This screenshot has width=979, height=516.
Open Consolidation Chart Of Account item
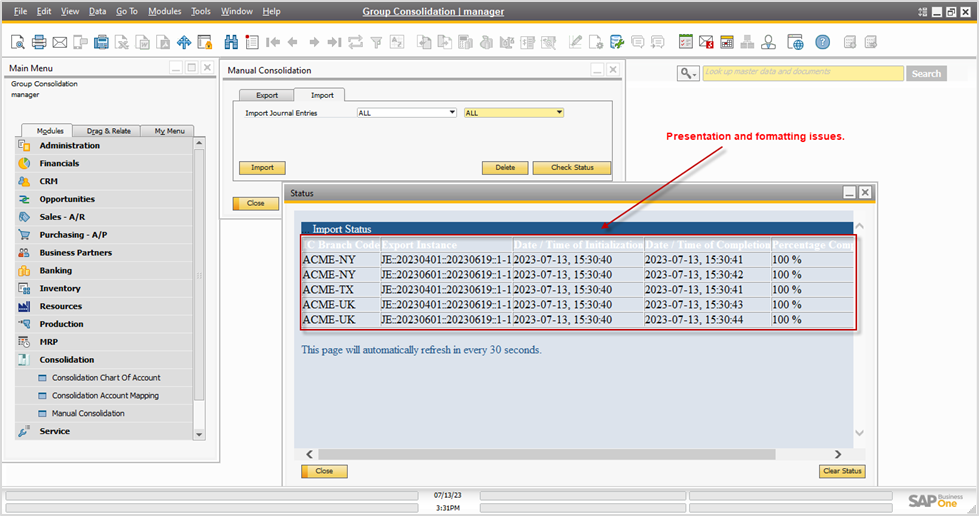tap(105, 378)
